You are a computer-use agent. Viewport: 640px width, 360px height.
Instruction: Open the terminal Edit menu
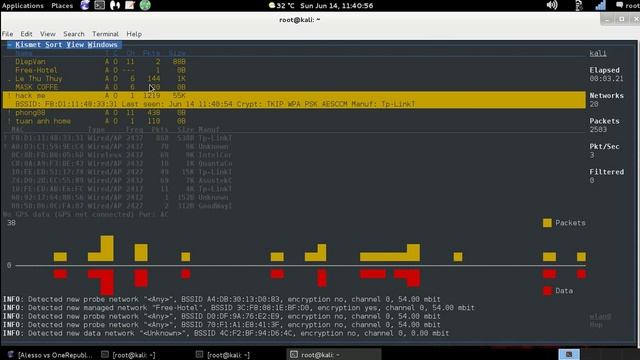(26, 34)
